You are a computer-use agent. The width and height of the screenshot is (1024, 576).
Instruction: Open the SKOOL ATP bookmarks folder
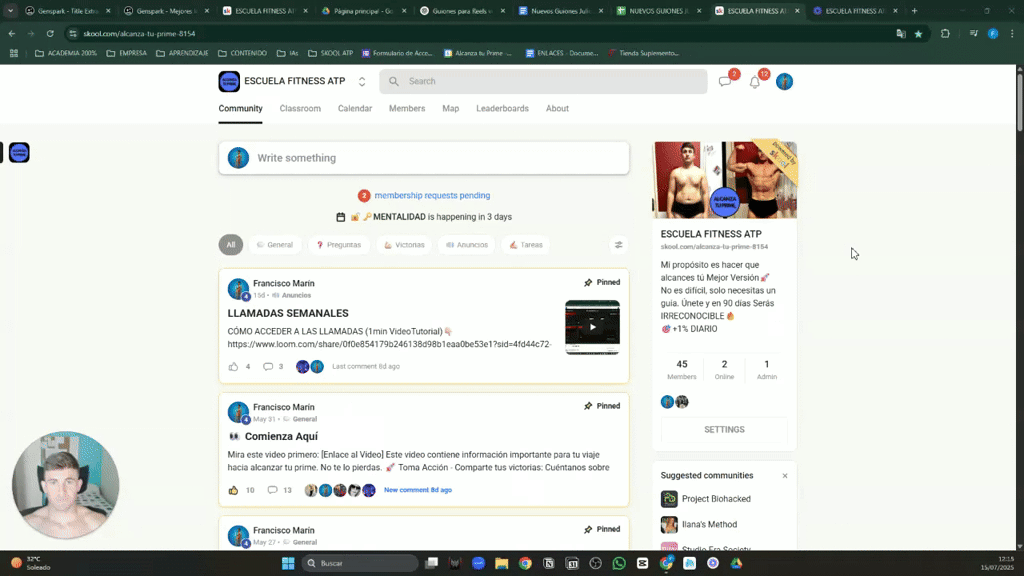(330, 54)
